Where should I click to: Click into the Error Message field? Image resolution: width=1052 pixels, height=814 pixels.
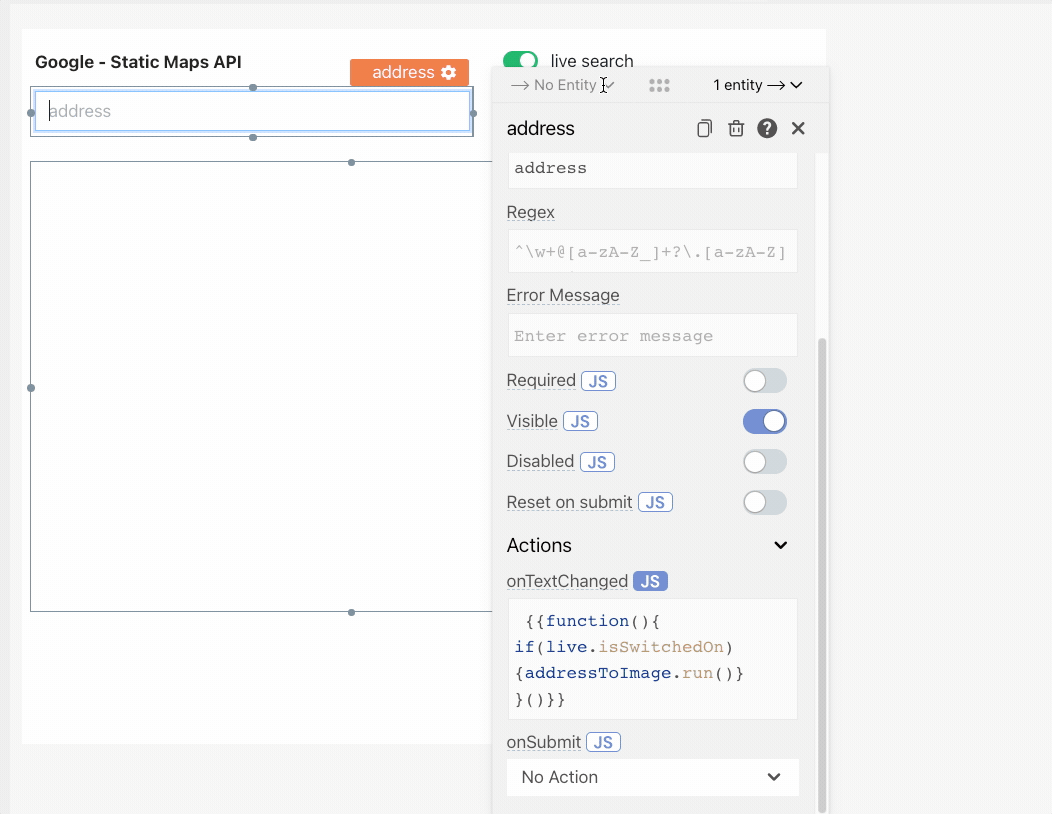click(x=652, y=336)
